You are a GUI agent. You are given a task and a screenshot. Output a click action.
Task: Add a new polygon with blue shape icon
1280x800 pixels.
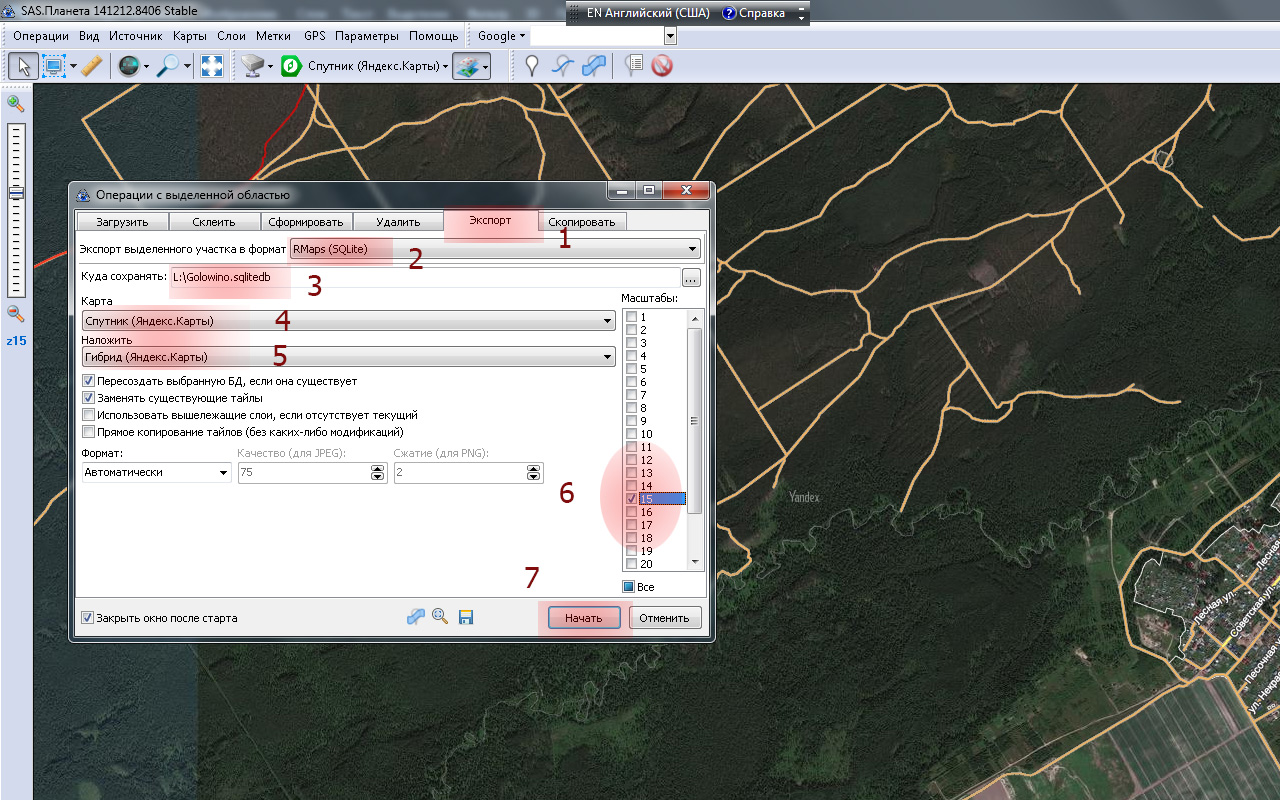[594, 66]
